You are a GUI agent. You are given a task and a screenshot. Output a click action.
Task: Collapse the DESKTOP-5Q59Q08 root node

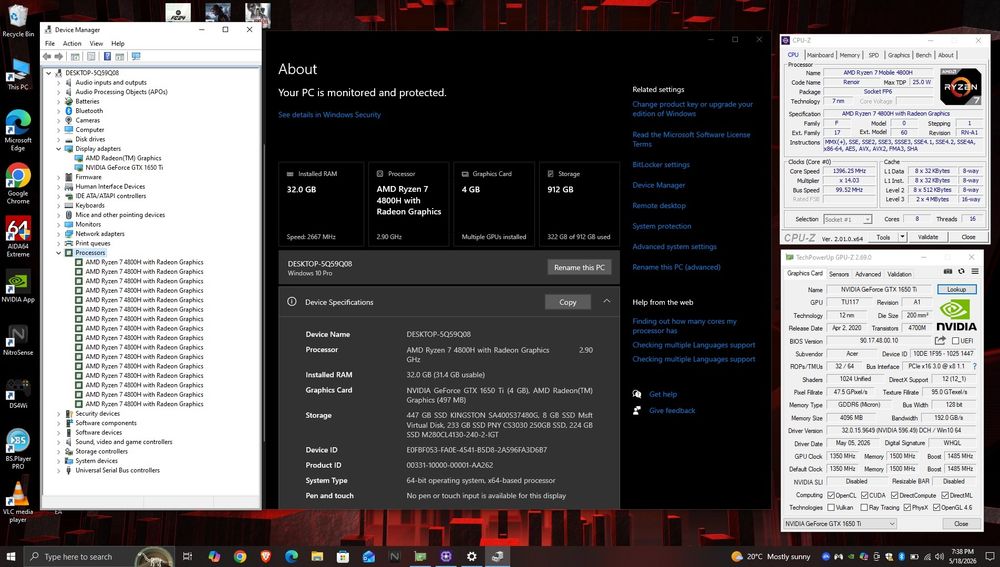click(x=48, y=73)
